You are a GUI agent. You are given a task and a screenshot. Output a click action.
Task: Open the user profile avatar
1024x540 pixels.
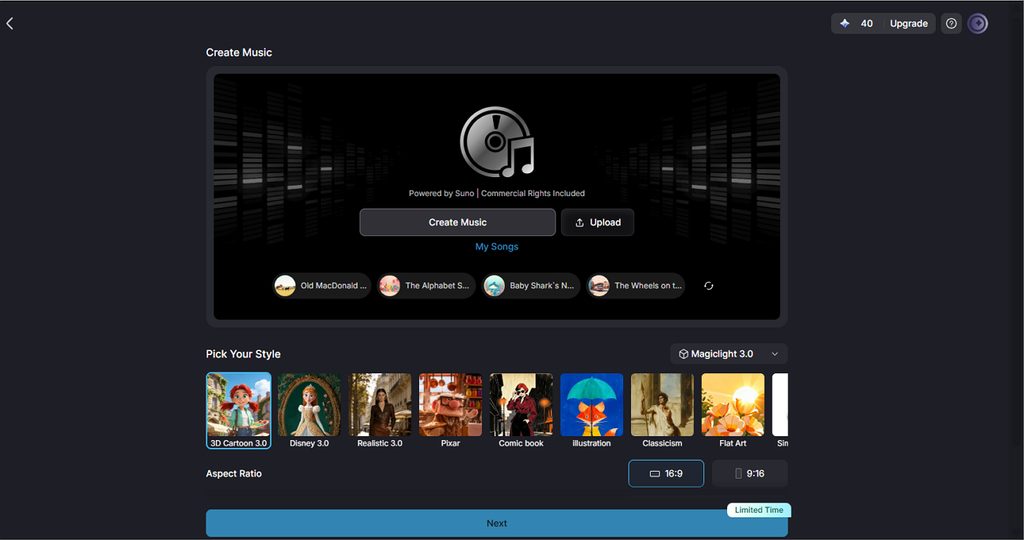[978, 24]
